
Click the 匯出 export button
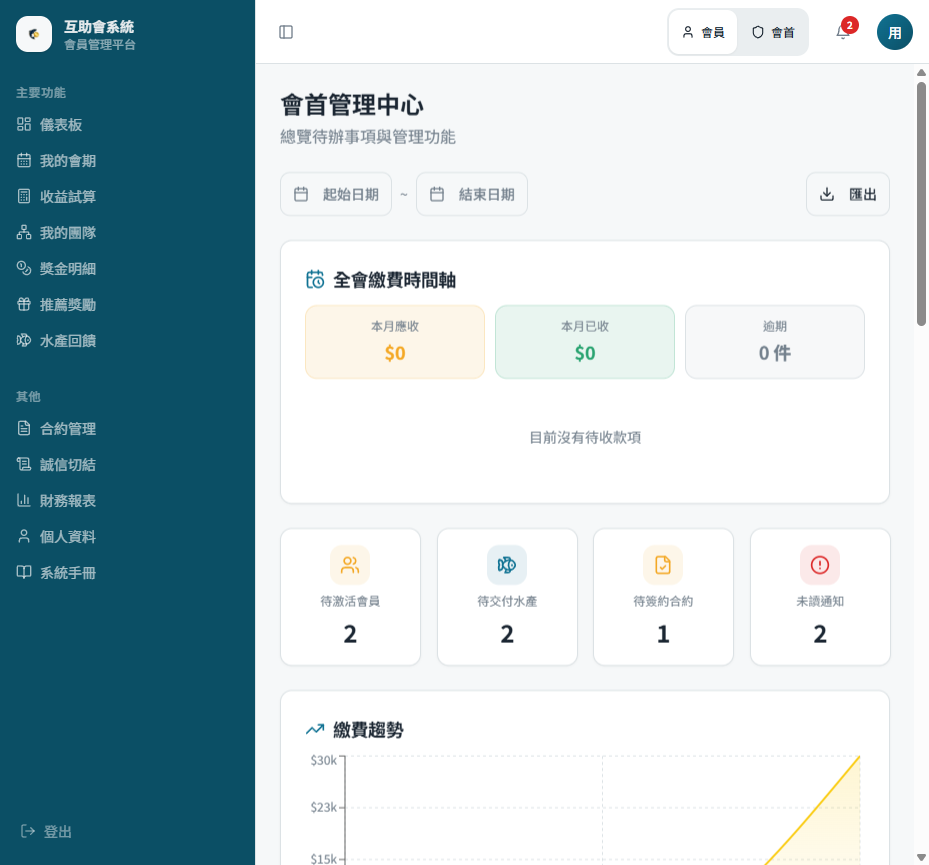(847, 194)
